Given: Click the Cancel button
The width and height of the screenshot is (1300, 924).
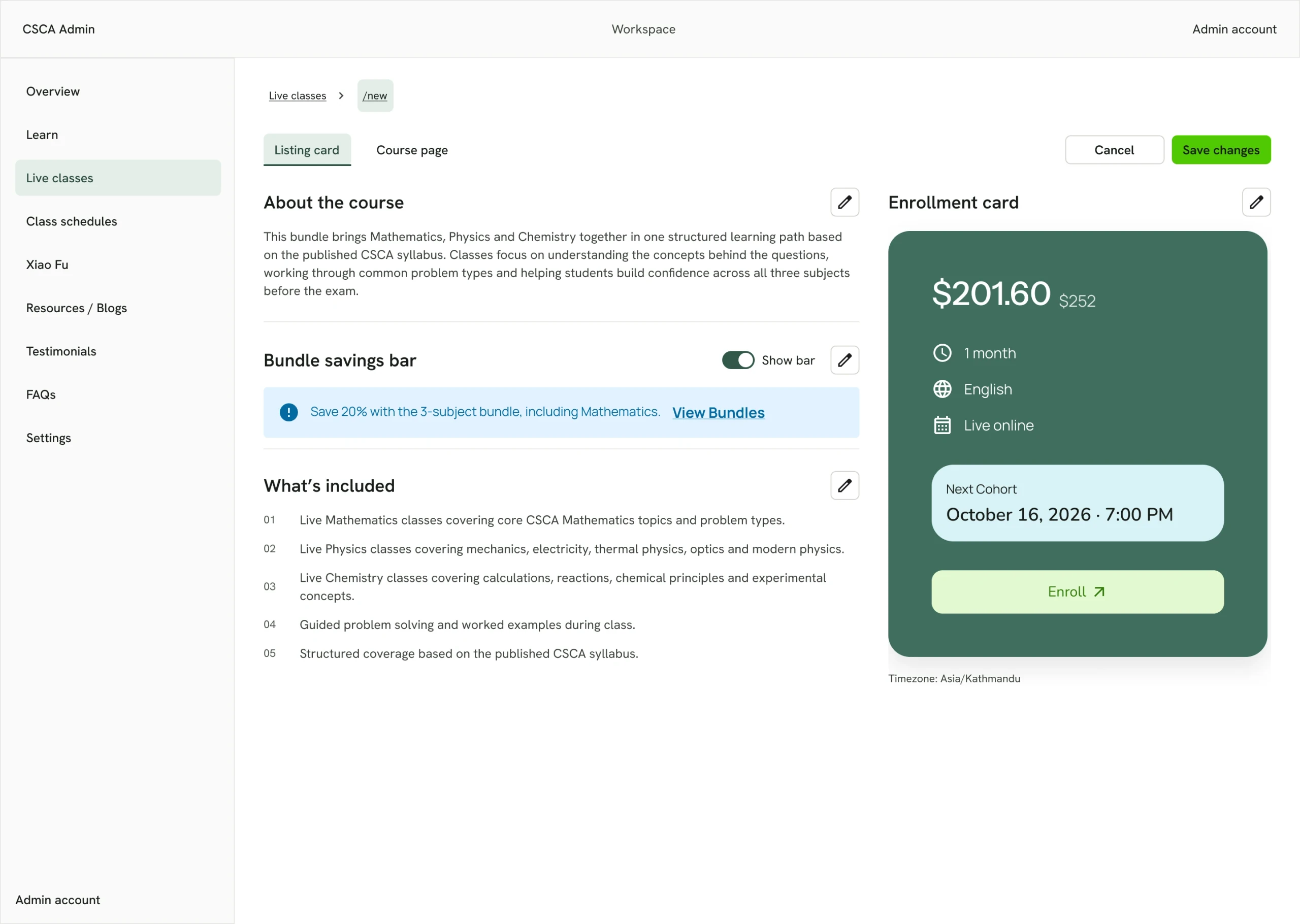Looking at the screenshot, I should 1114,150.
